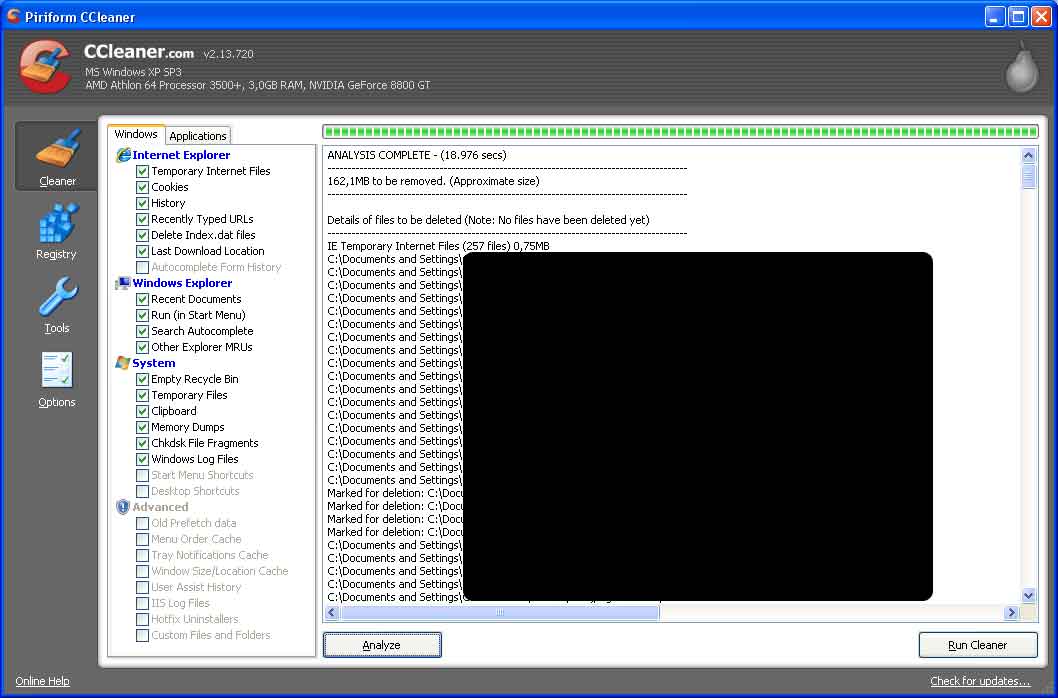Screen dimensions: 1058x698
Task: Click the CCleaner logo in header
Action: 45,66
